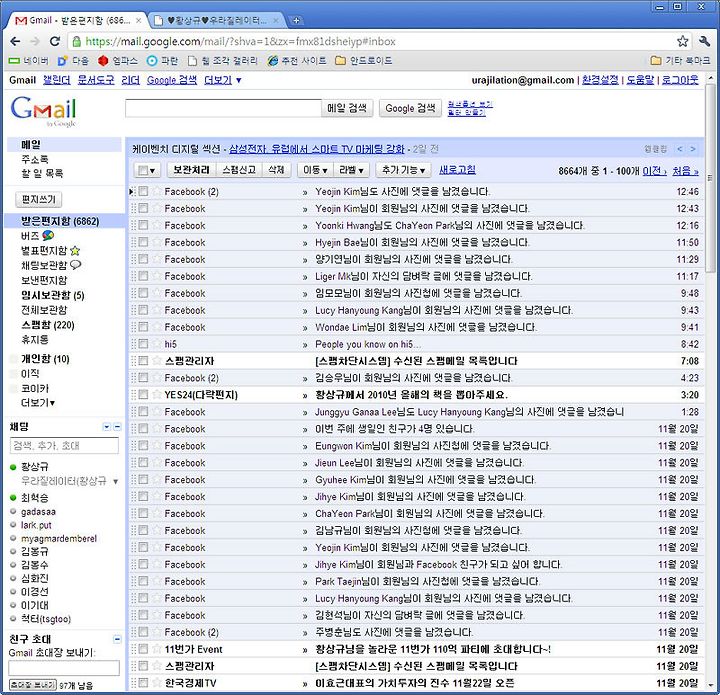
Task: Expand 더보기 under the sidebar labels
Action: [38, 403]
